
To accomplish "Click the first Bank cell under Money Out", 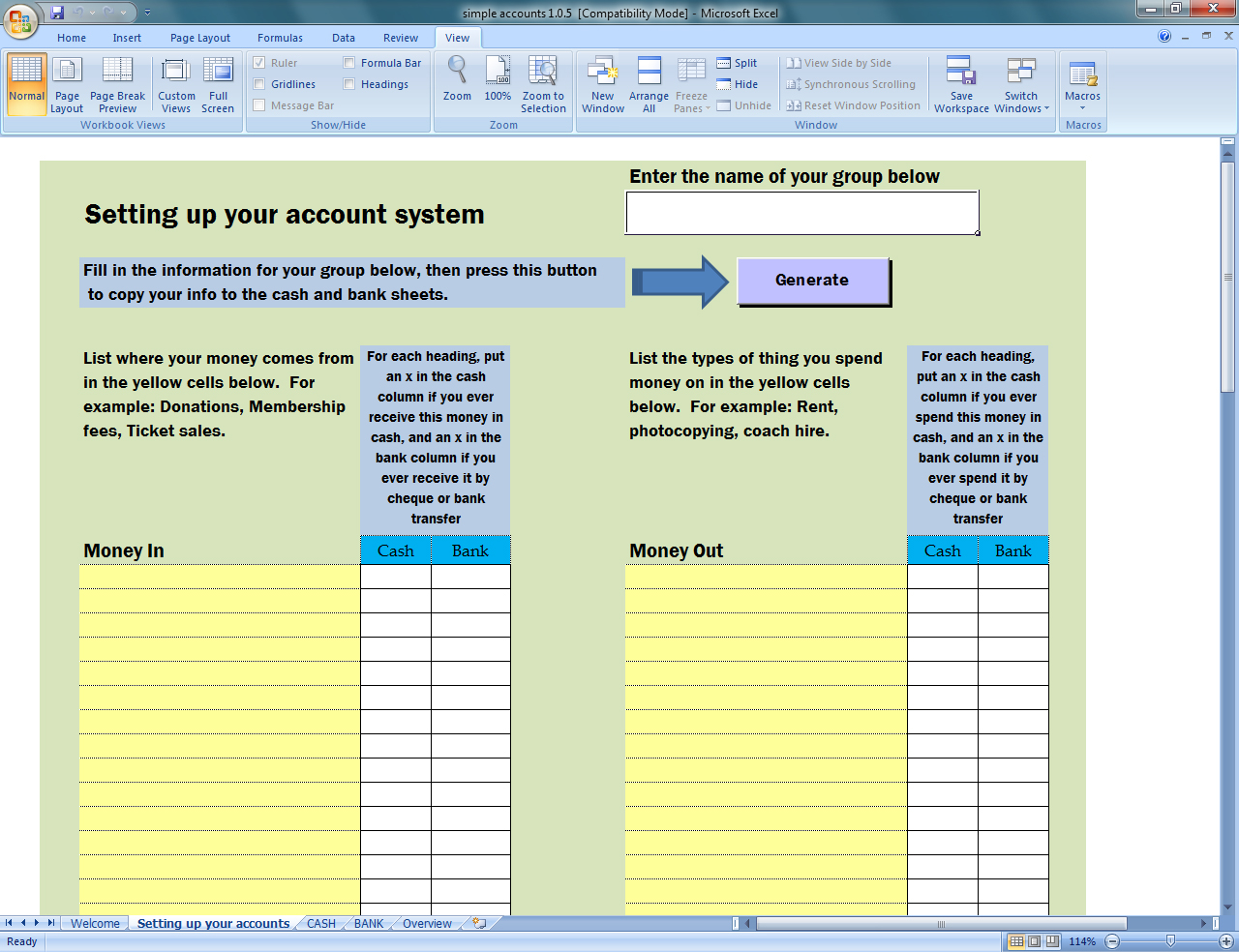I will (1013, 577).
